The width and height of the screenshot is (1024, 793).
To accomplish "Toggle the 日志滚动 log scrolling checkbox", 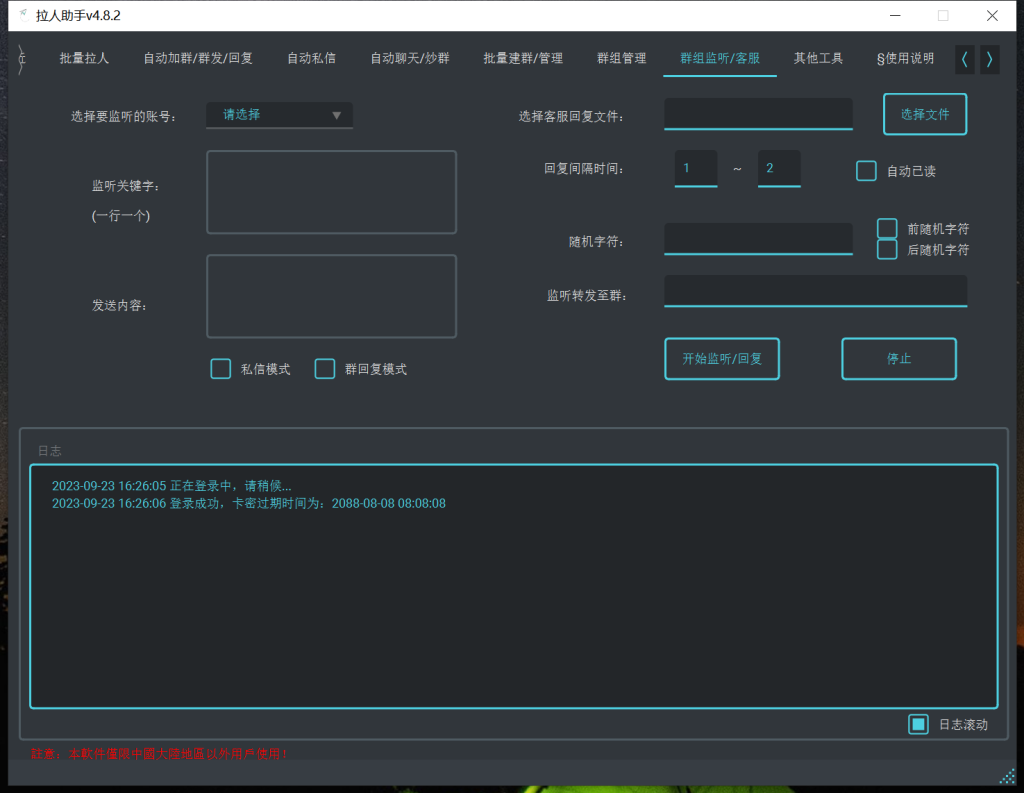I will click(917, 723).
